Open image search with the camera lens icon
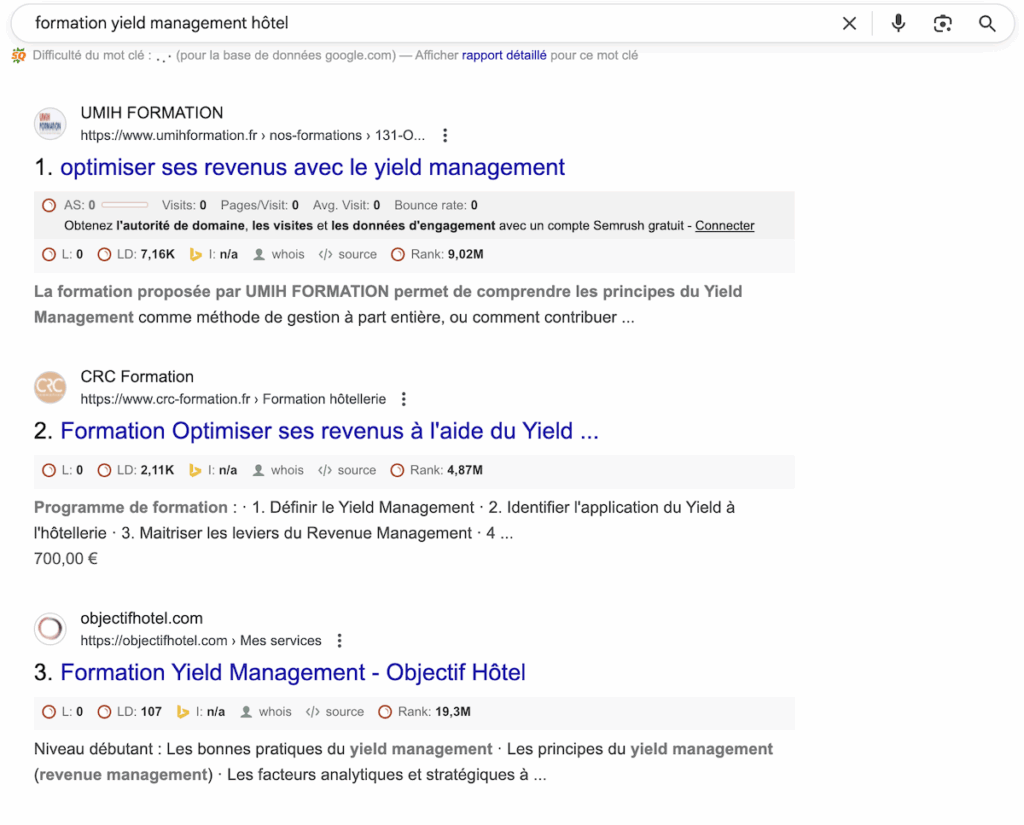Screen dimensions: 1024x825 click(x=942, y=24)
